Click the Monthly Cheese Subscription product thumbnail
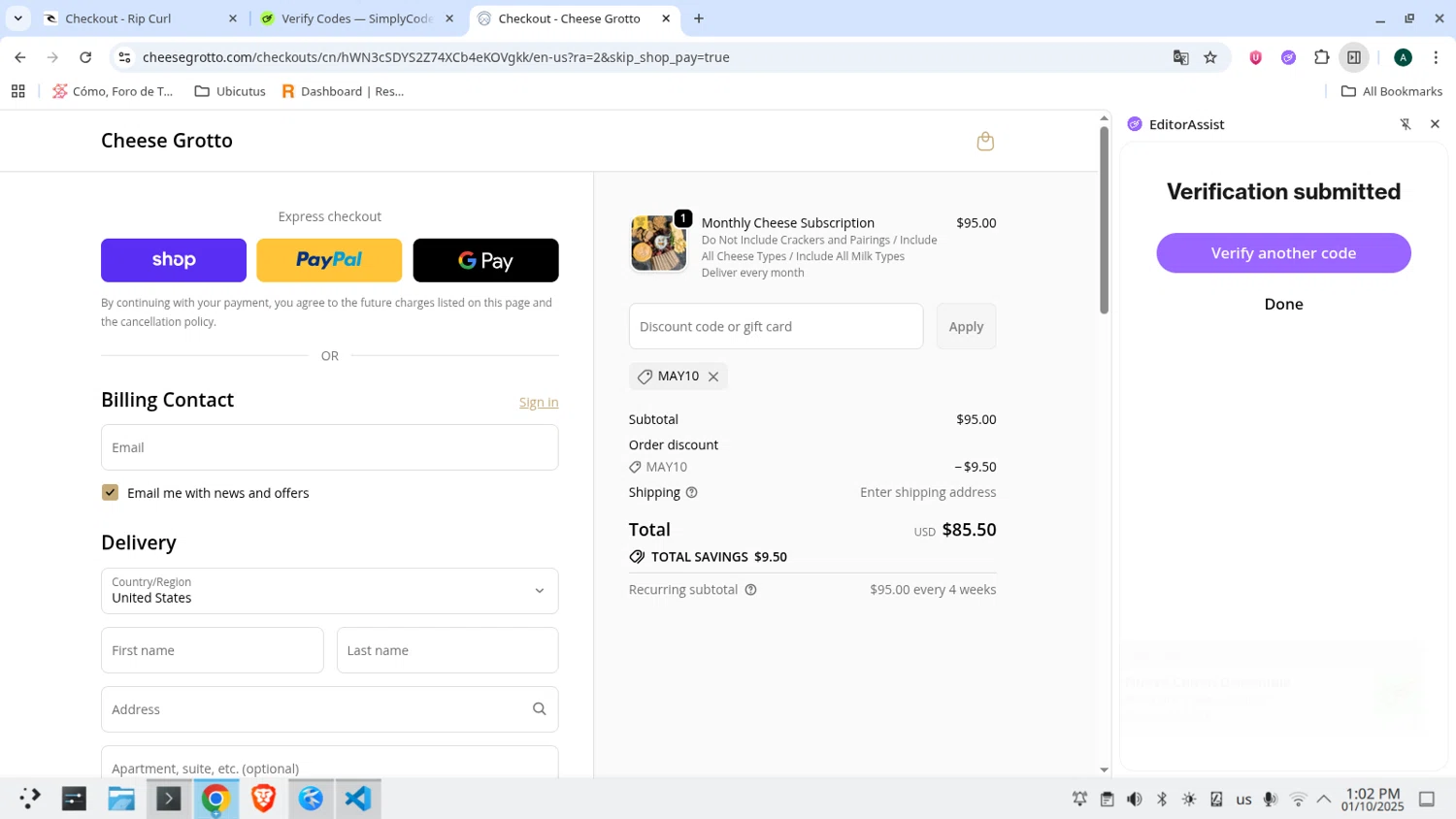The width and height of the screenshot is (1456, 819). tap(659, 243)
